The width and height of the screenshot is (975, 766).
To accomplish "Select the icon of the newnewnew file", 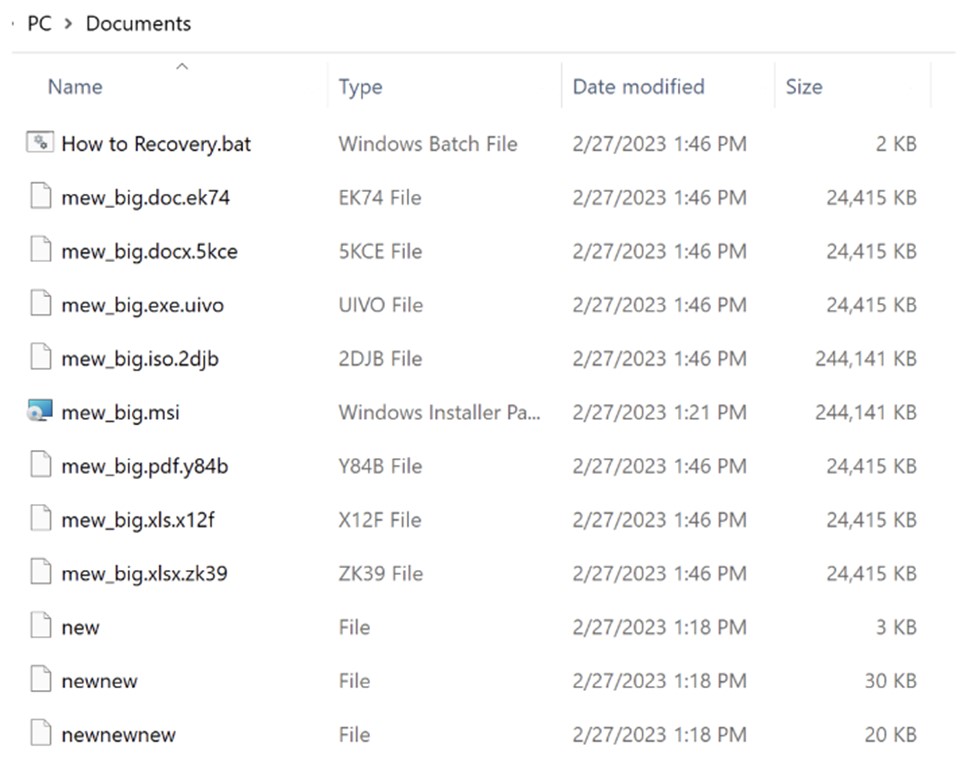I will click(40, 734).
